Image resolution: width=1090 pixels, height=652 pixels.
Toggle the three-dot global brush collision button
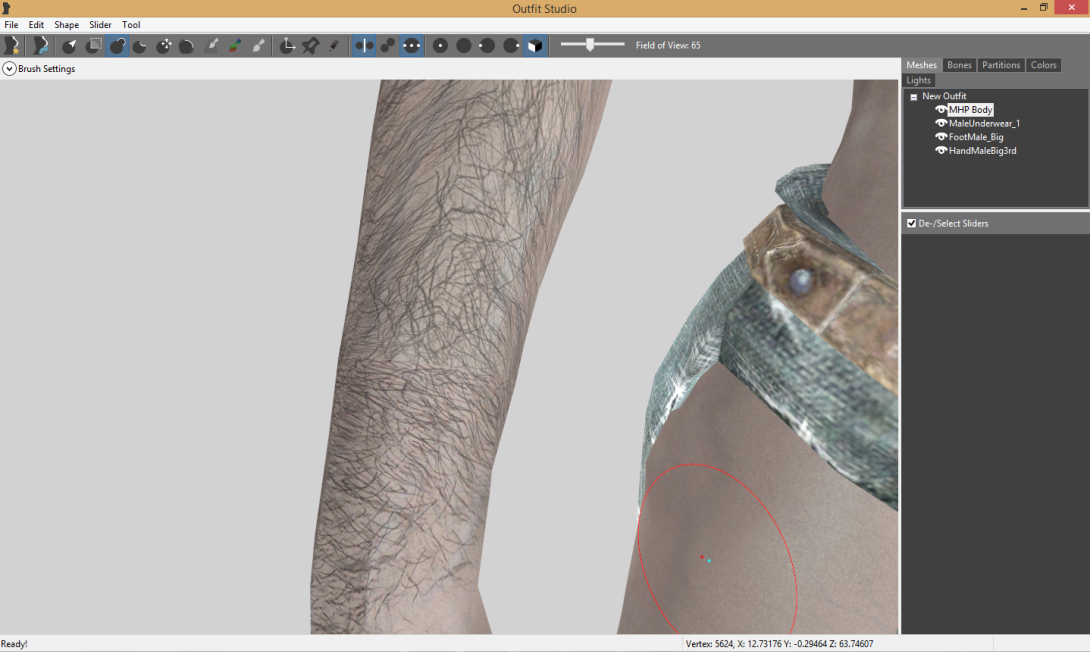coord(412,46)
